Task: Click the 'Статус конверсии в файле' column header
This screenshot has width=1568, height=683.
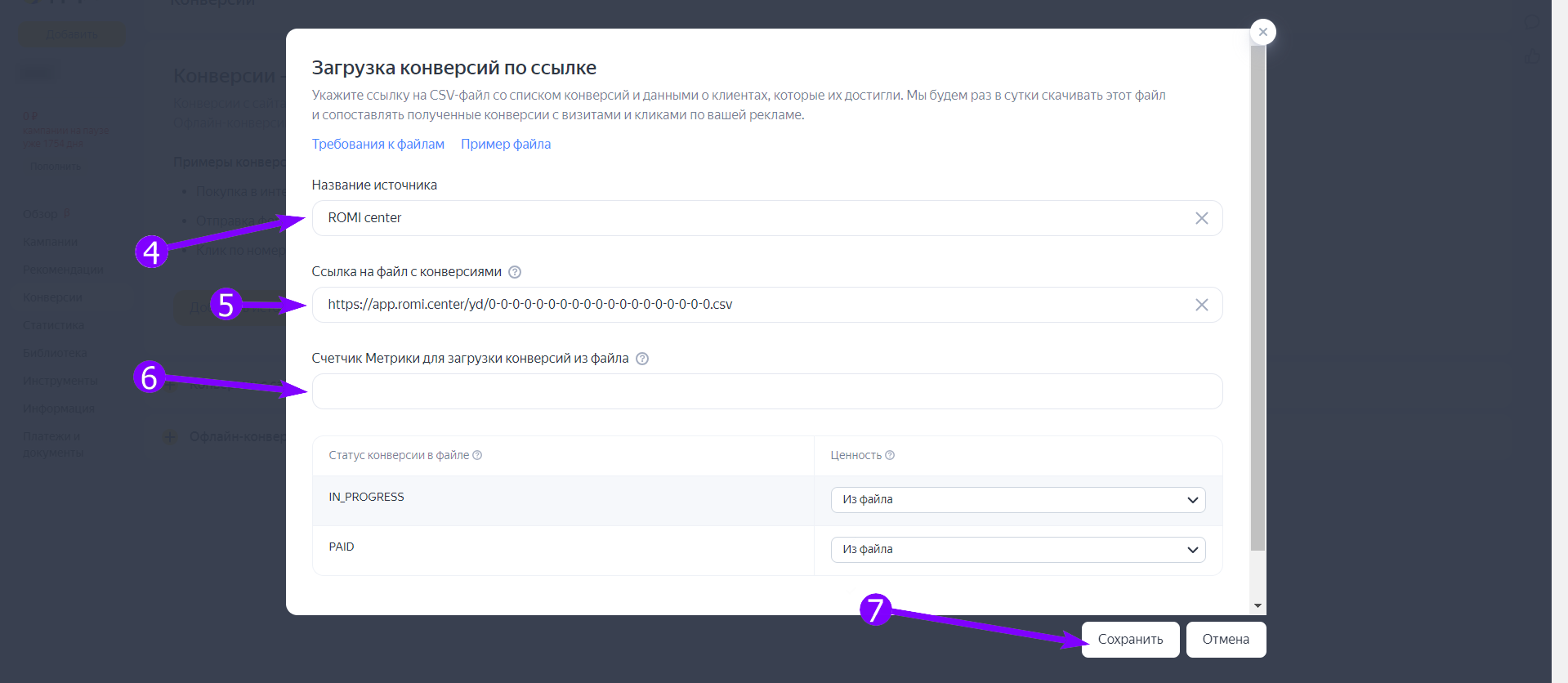Action: (399, 455)
